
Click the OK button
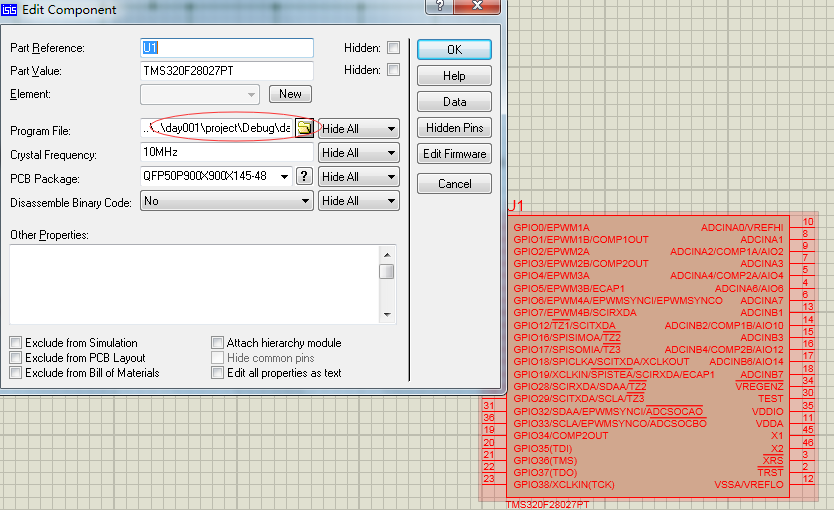tap(454, 49)
